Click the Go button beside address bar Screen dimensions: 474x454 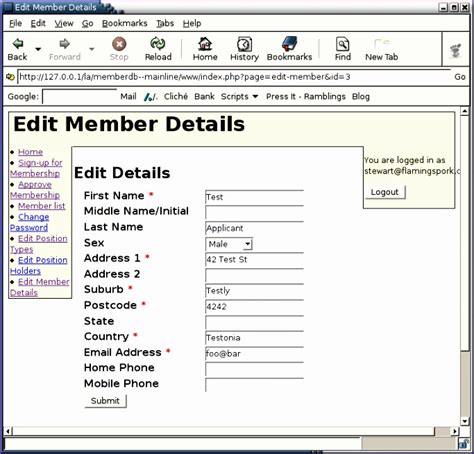click(460, 77)
